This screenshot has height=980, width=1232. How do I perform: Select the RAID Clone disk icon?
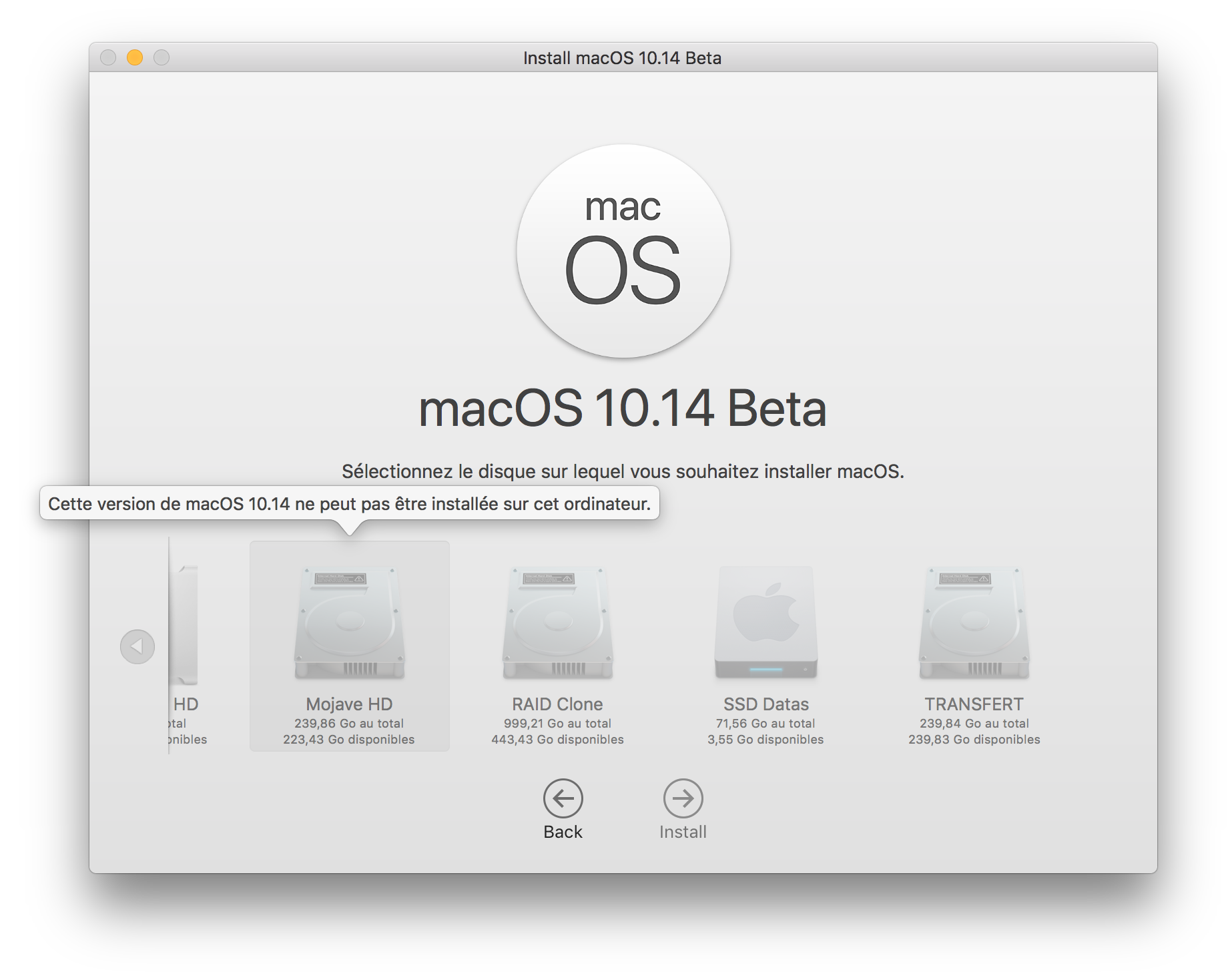click(x=557, y=623)
